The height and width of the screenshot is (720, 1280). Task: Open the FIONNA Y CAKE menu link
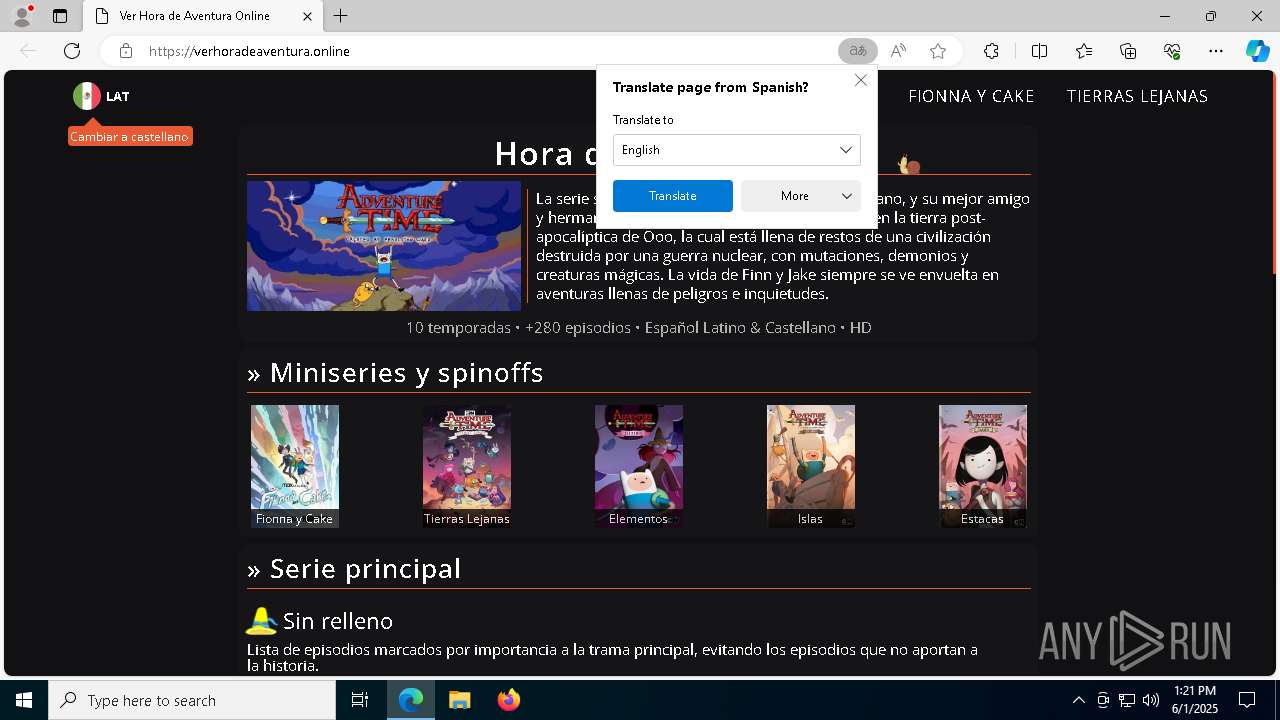click(971, 96)
